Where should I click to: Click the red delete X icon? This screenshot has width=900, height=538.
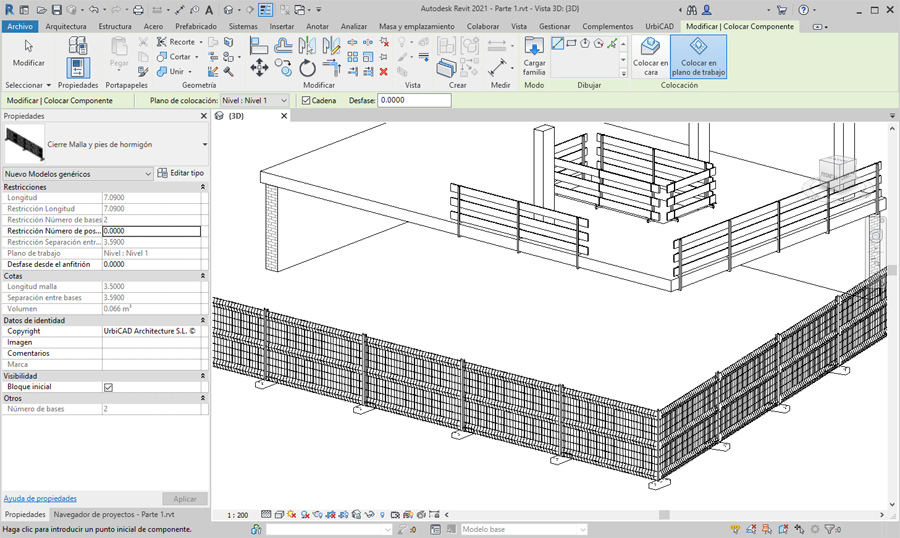(384, 72)
